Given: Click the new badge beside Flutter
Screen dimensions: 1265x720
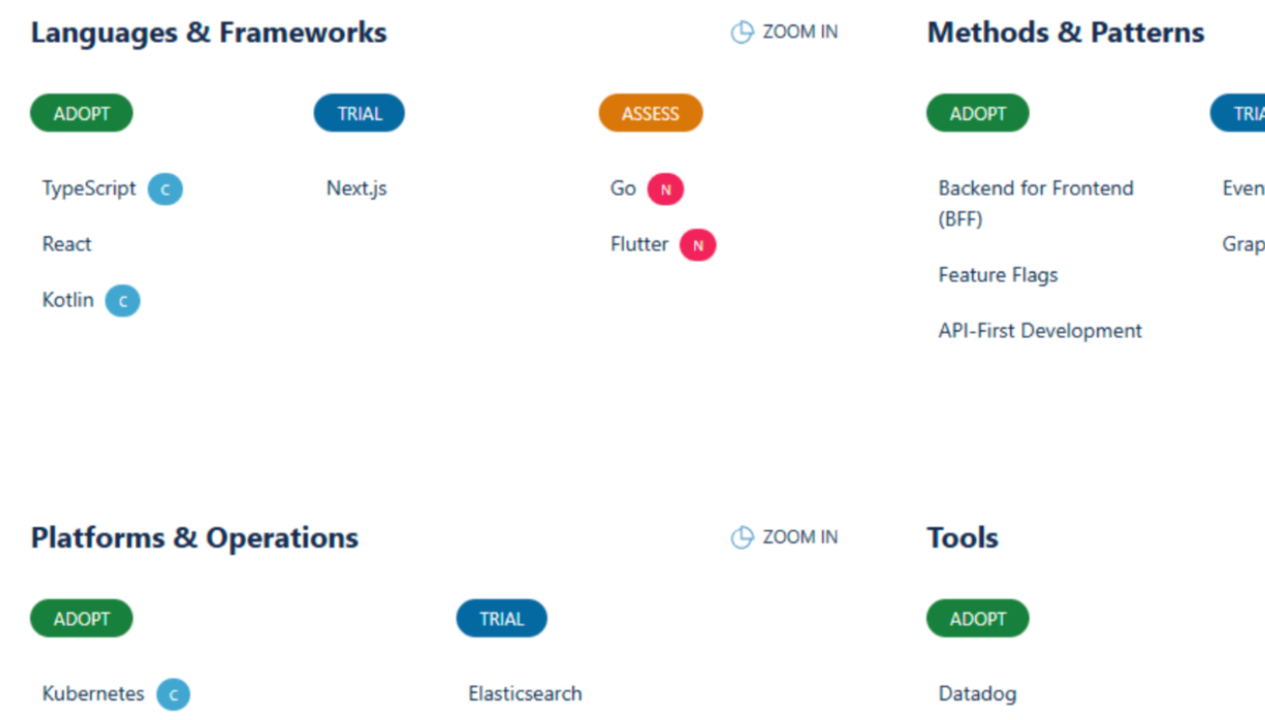Looking at the screenshot, I should (698, 245).
